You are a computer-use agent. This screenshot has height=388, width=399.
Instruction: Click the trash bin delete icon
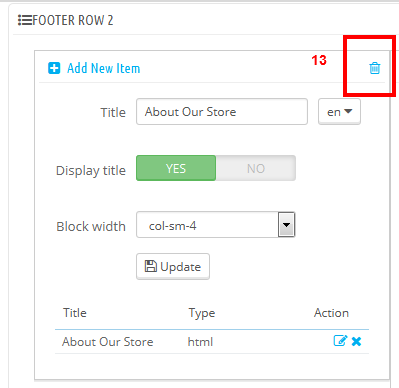click(x=374, y=68)
